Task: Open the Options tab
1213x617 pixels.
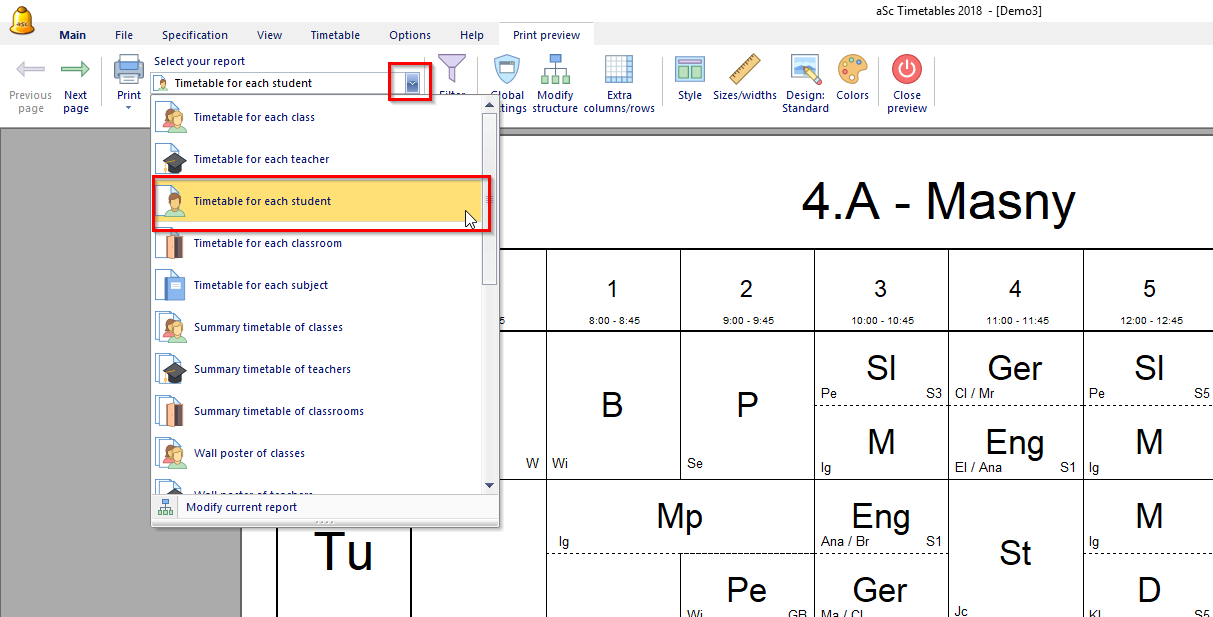Action: [x=410, y=35]
